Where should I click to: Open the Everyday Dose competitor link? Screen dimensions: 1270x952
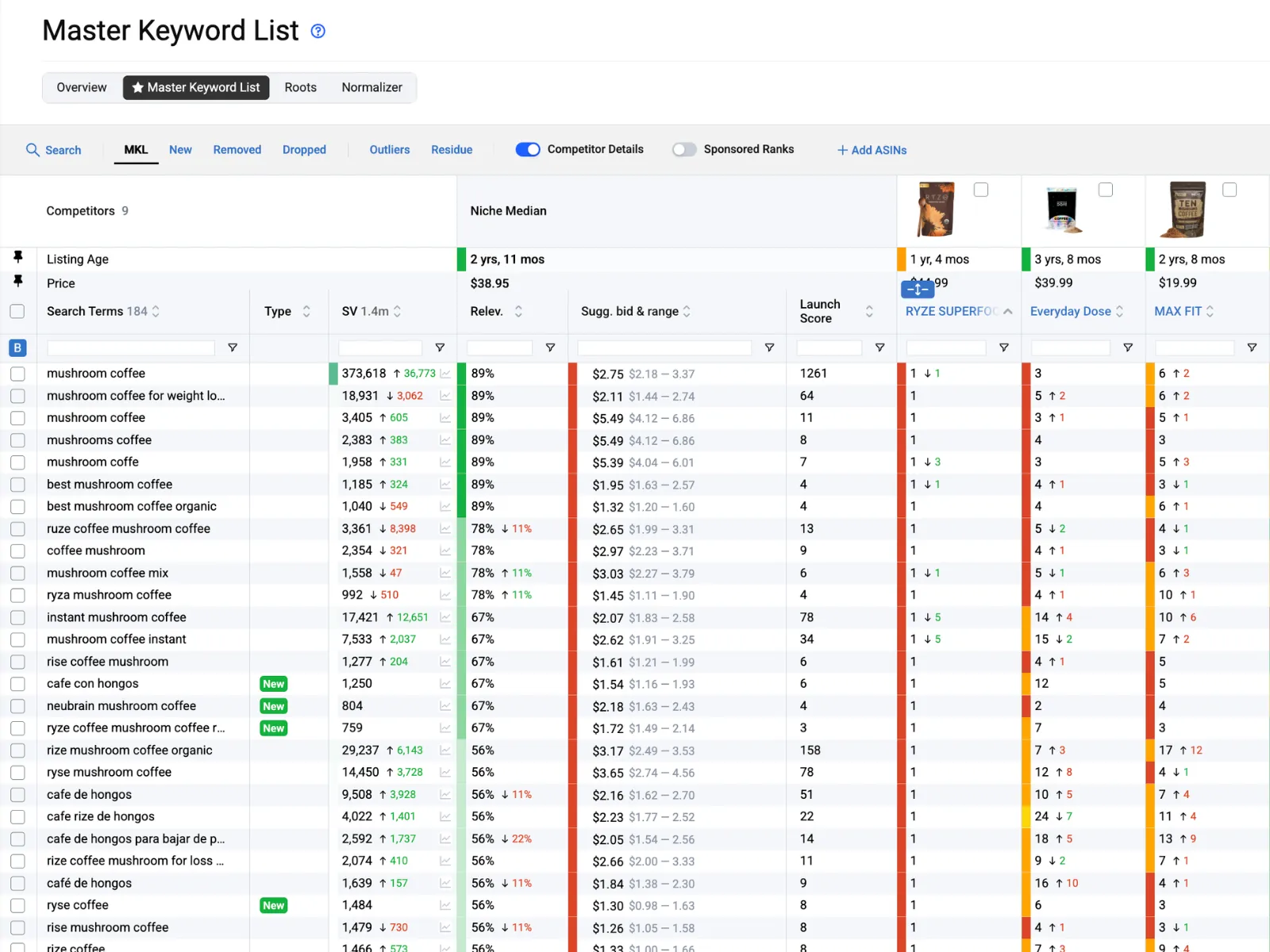click(1070, 311)
